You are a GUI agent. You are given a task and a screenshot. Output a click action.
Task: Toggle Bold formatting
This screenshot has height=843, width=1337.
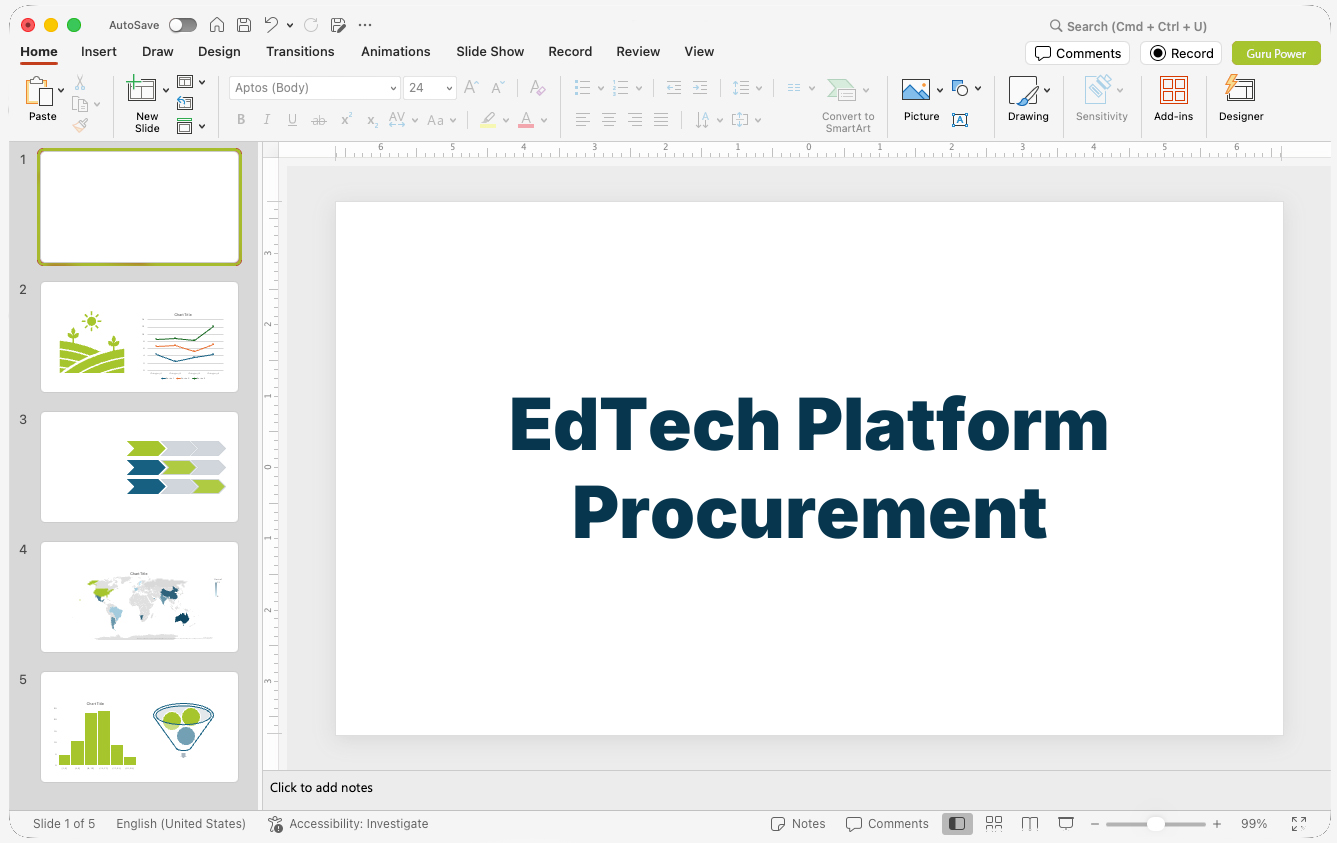(x=241, y=120)
